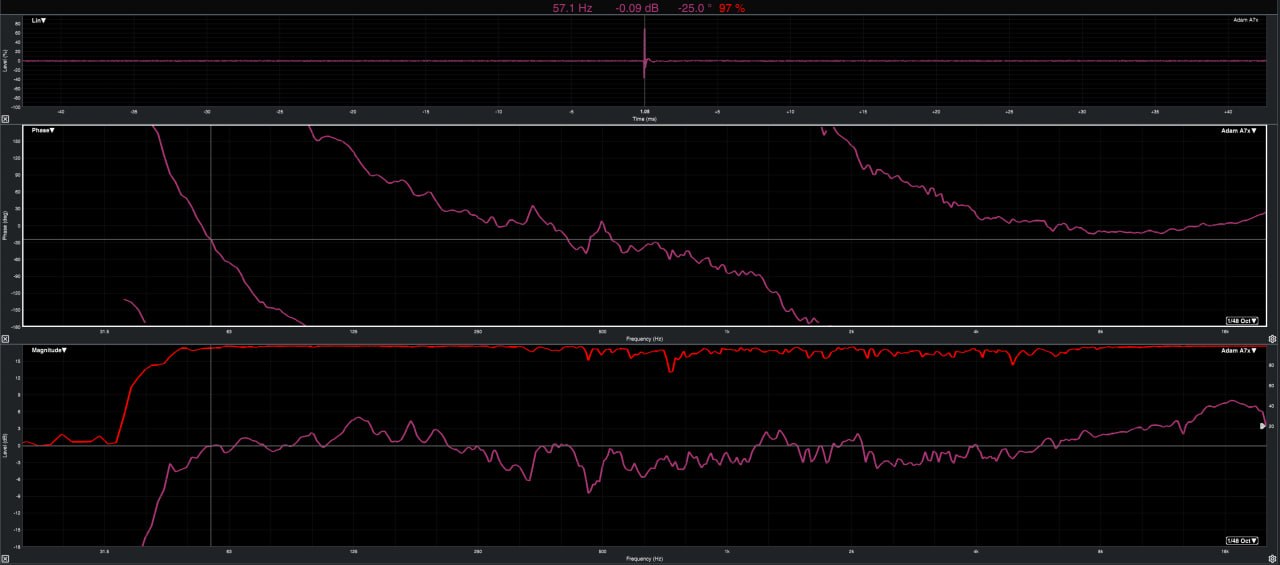Open the Magnitude plot type dropdown
This screenshot has height=565, width=1280.
47,350
